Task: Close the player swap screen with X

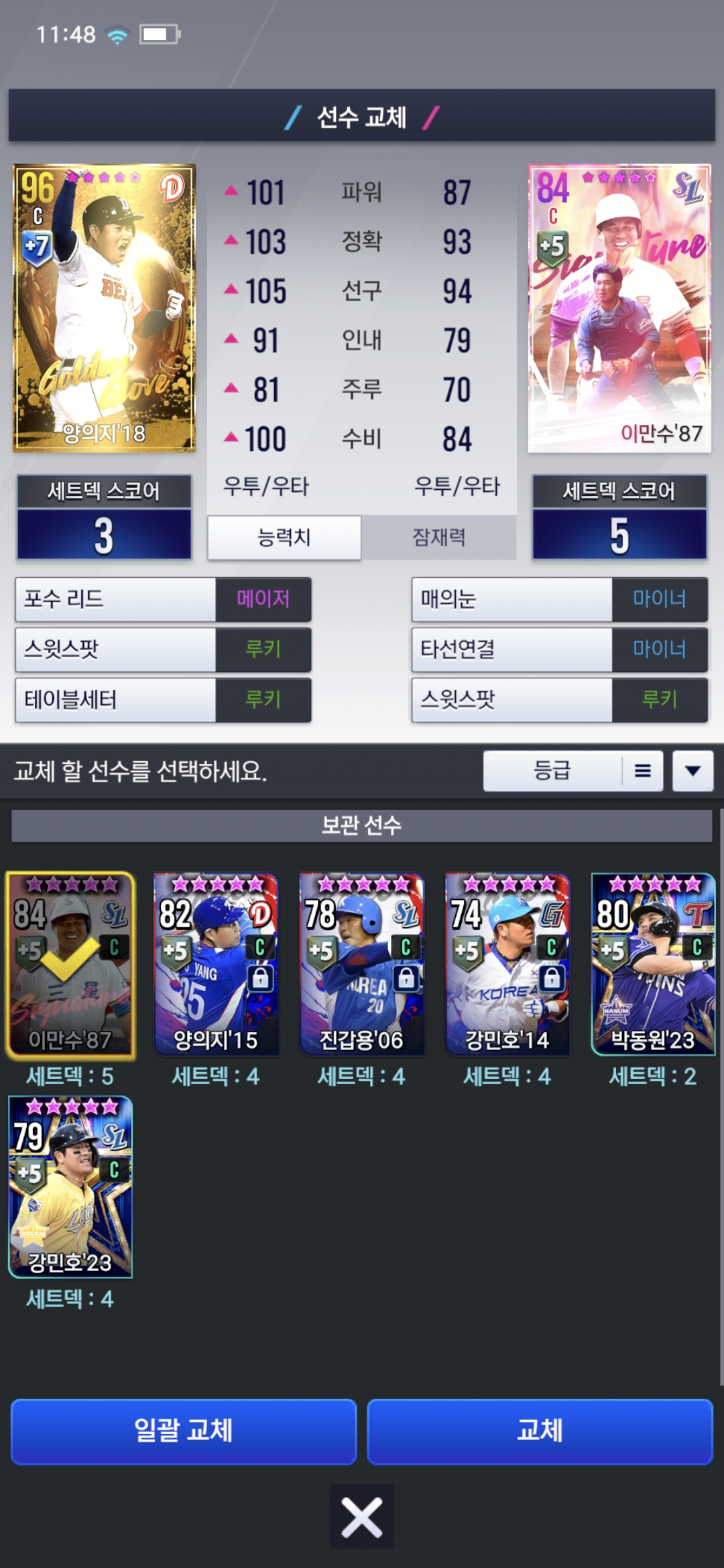Action: [362, 1518]
